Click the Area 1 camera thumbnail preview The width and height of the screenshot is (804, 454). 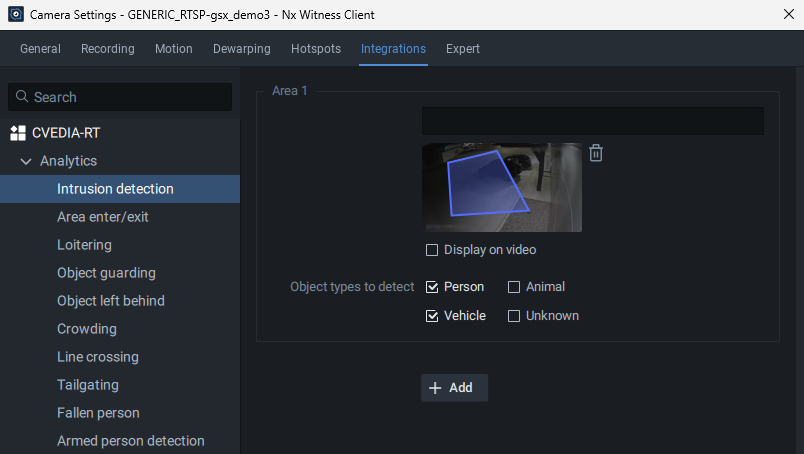click(x=502, y=187)
